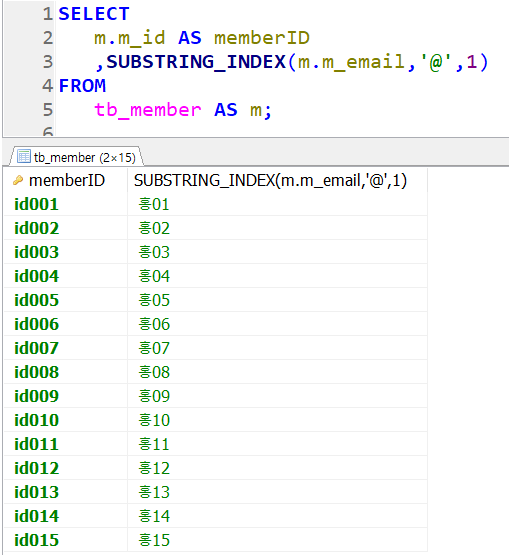The width and height of the screenshot is (509, 555).
Task: Click the result cell 홍11
Action: (x=278, y=444)
